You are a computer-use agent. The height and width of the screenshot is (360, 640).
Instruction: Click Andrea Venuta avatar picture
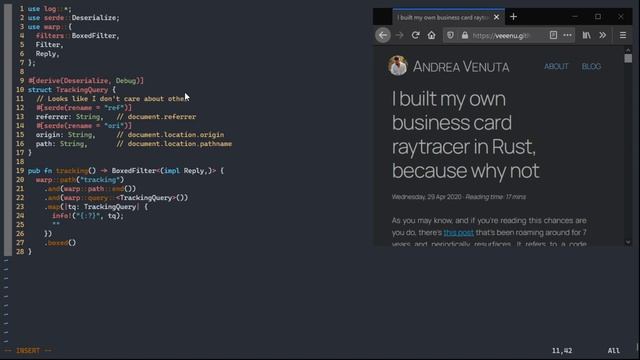398,66
